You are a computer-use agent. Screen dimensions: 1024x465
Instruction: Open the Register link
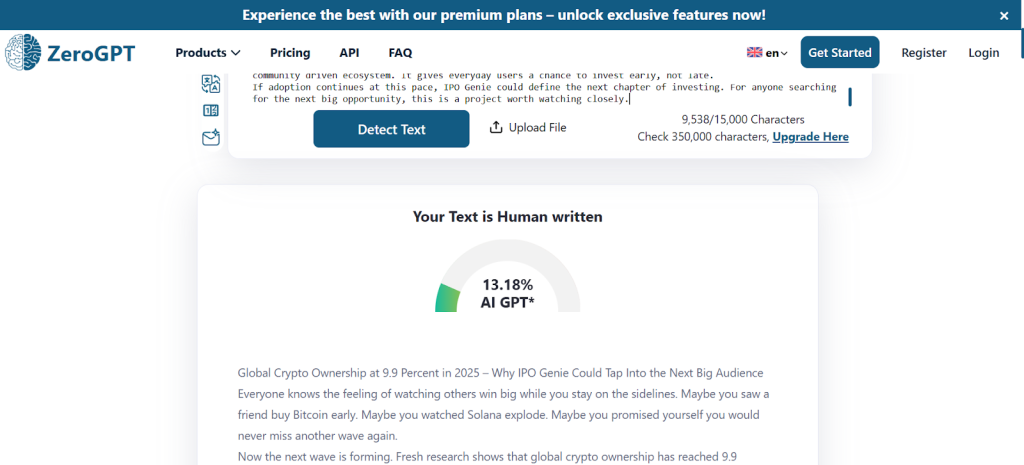(x=924, y=53)
